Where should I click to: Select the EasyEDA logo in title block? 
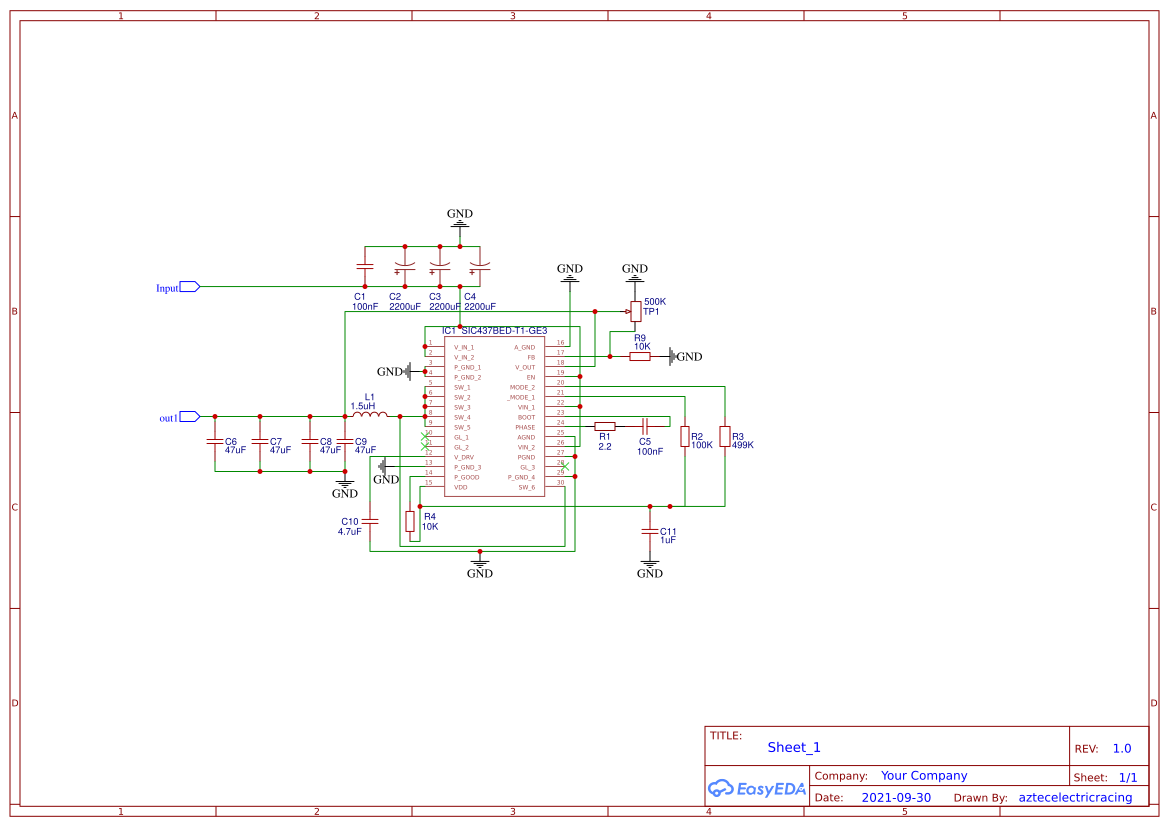pos(757,788)
